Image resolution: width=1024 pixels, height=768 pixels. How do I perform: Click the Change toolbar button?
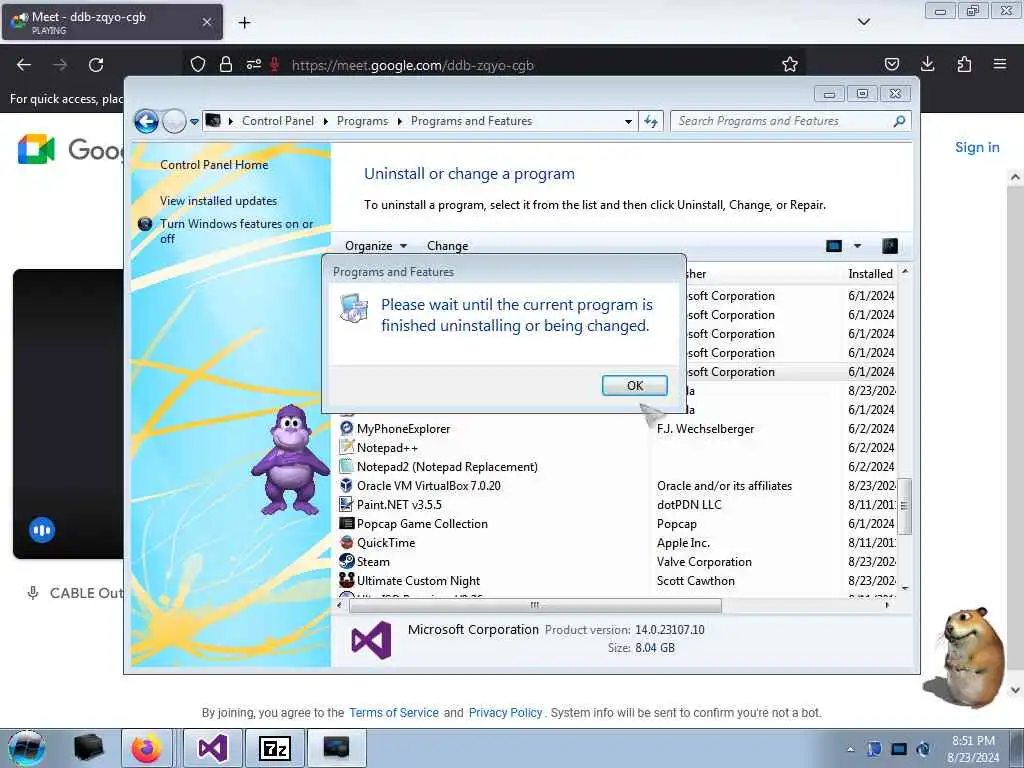click(x=447, y=246)
